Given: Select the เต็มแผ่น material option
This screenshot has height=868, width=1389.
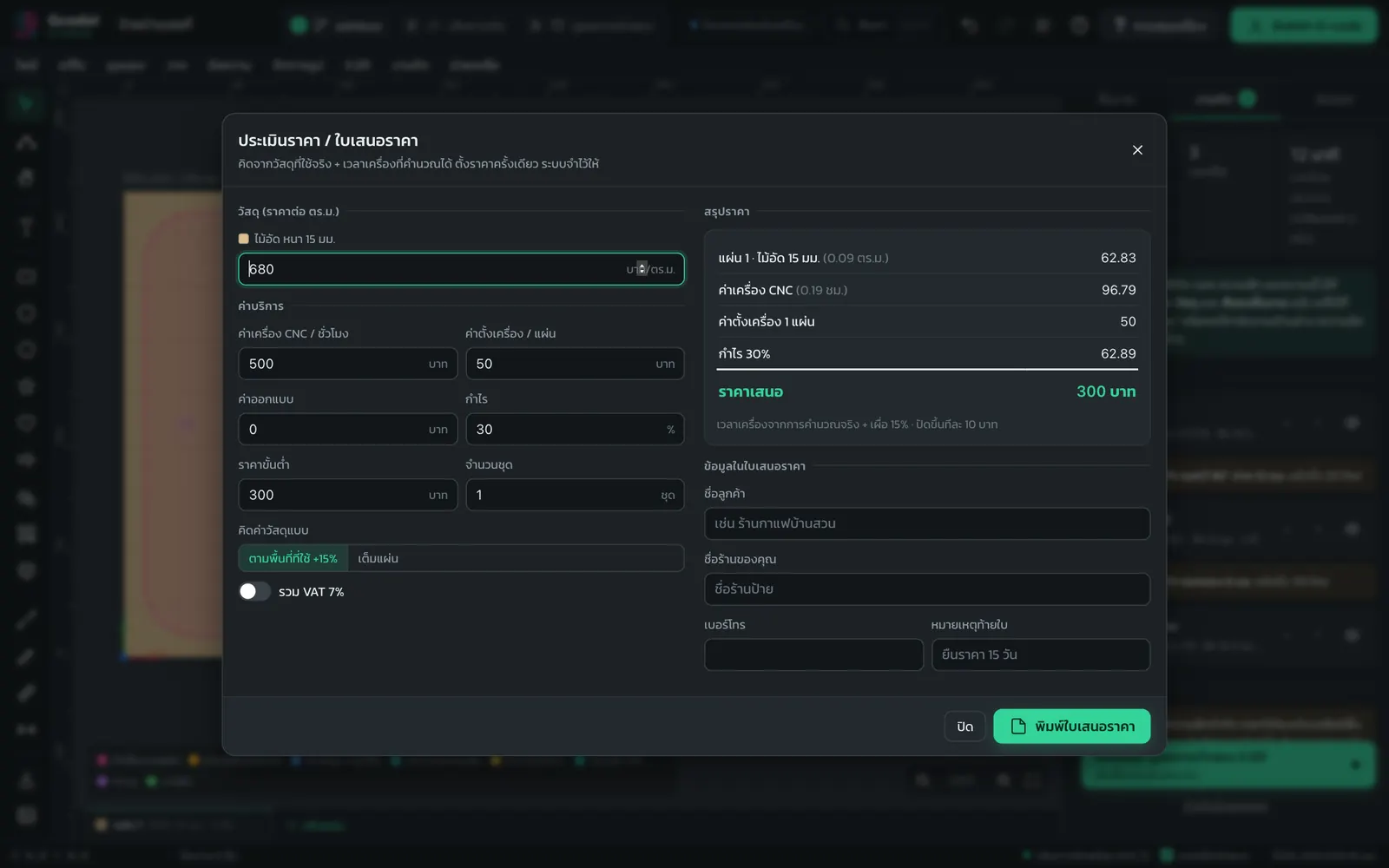Looking at the screenshot, I should coord(379,558).
